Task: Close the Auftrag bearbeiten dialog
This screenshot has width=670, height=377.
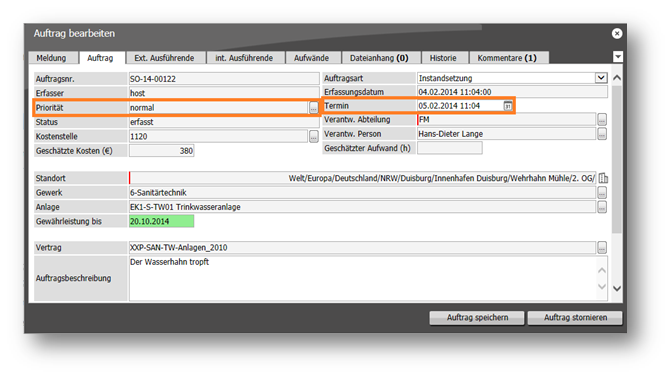Action: (x=617, y=33)
